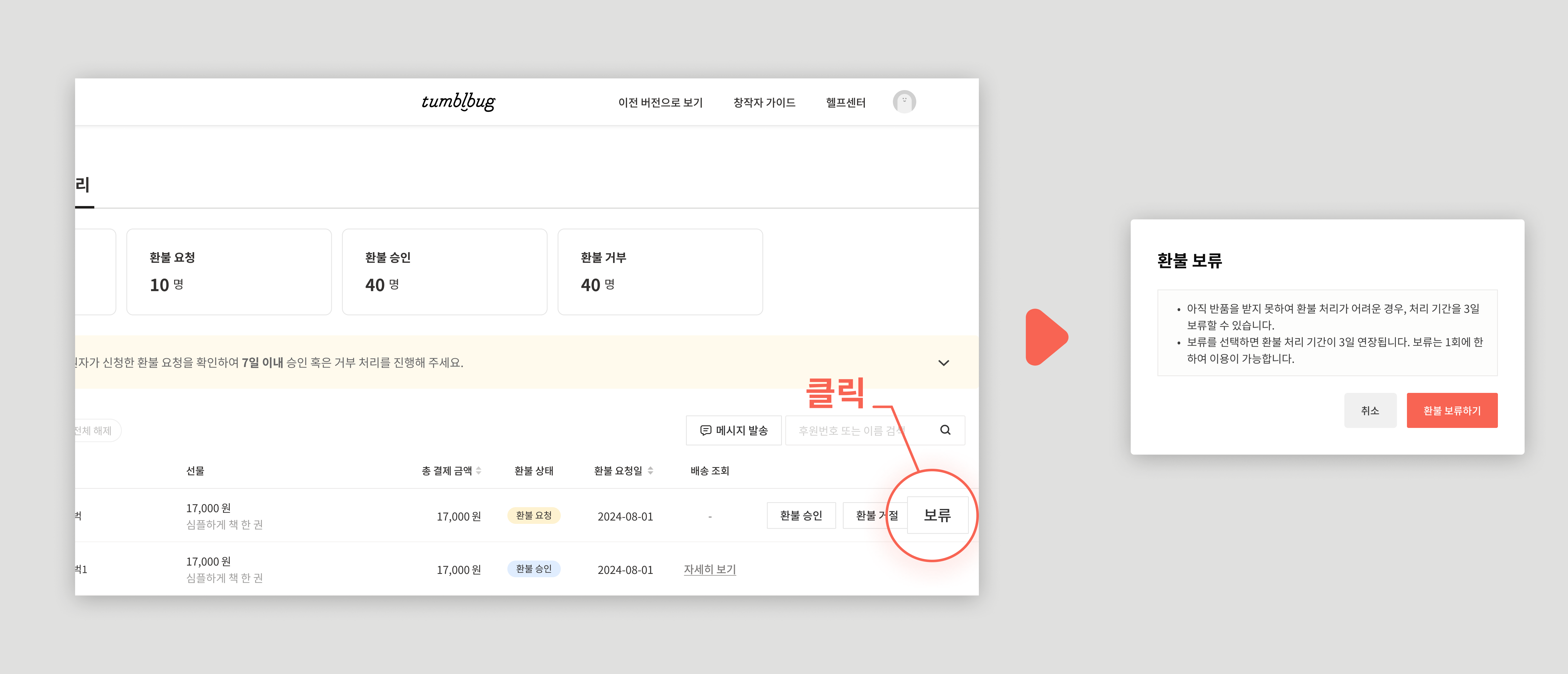The height and width of the screenshot is (674, 1568).
Task: Open 창작자 가이드 menu item
Action: 764,103
